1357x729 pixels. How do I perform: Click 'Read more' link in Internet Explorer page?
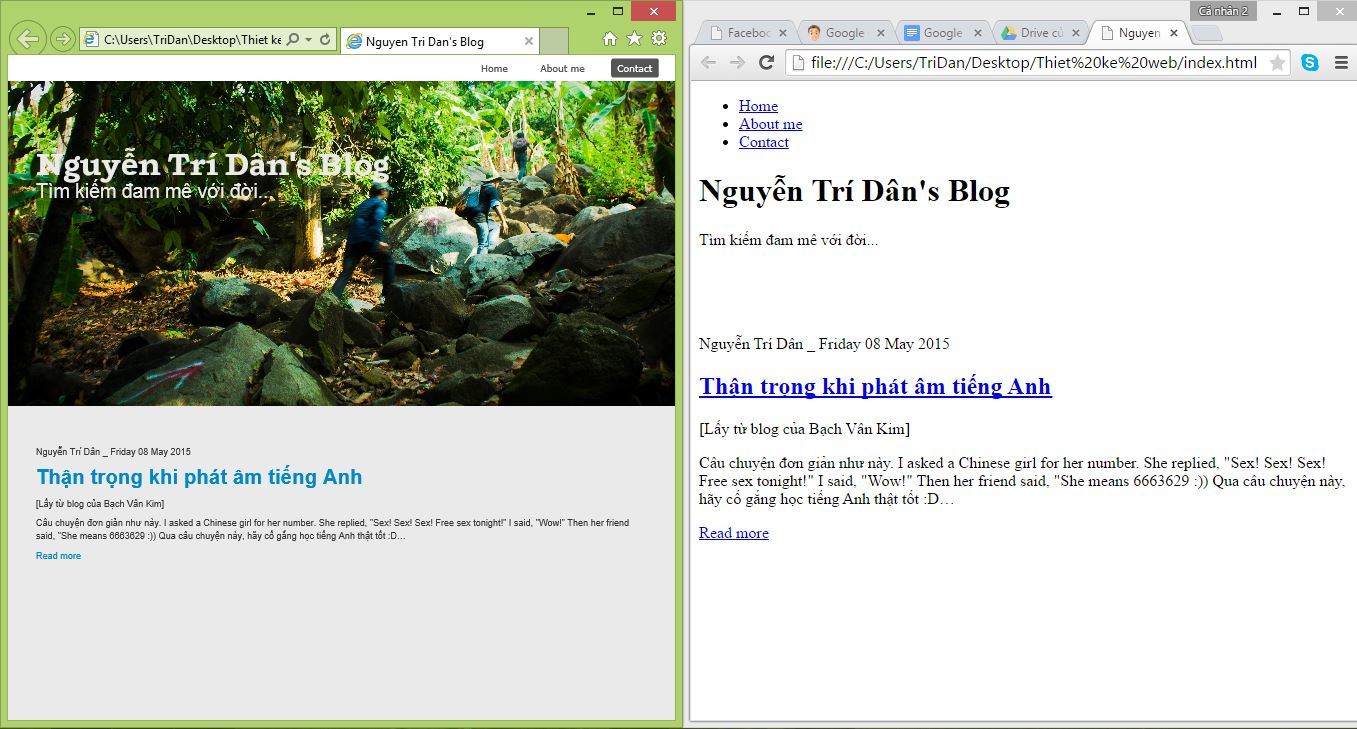(x=58, y=556)
